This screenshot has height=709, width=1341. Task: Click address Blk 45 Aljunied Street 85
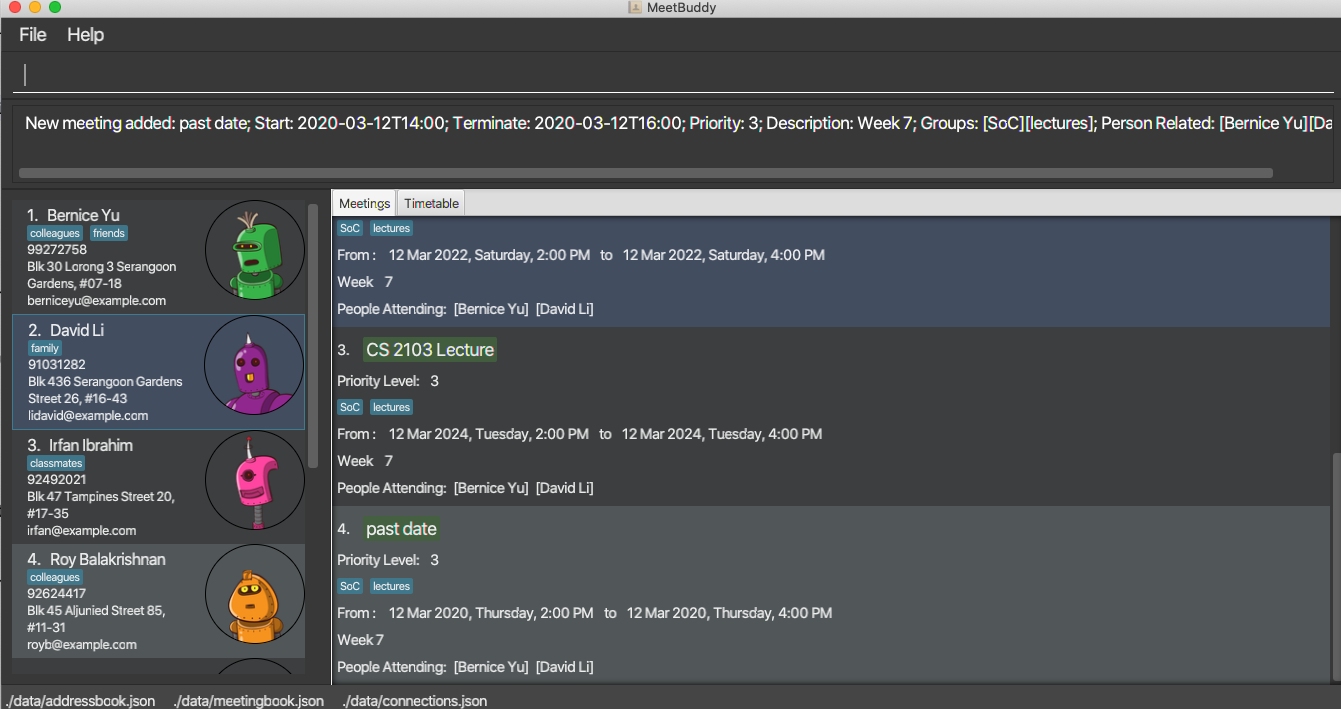click(97, 619)
